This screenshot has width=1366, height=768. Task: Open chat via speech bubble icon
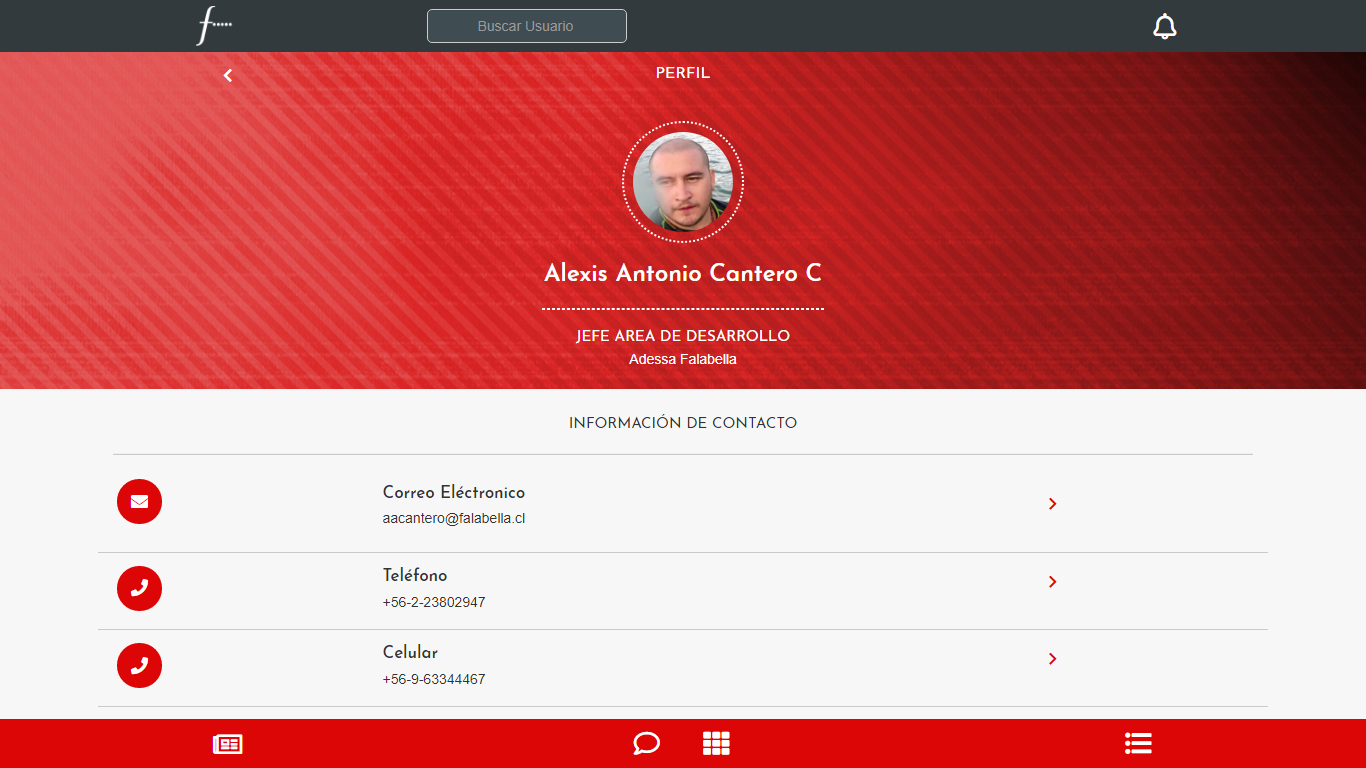coord(646,744)
